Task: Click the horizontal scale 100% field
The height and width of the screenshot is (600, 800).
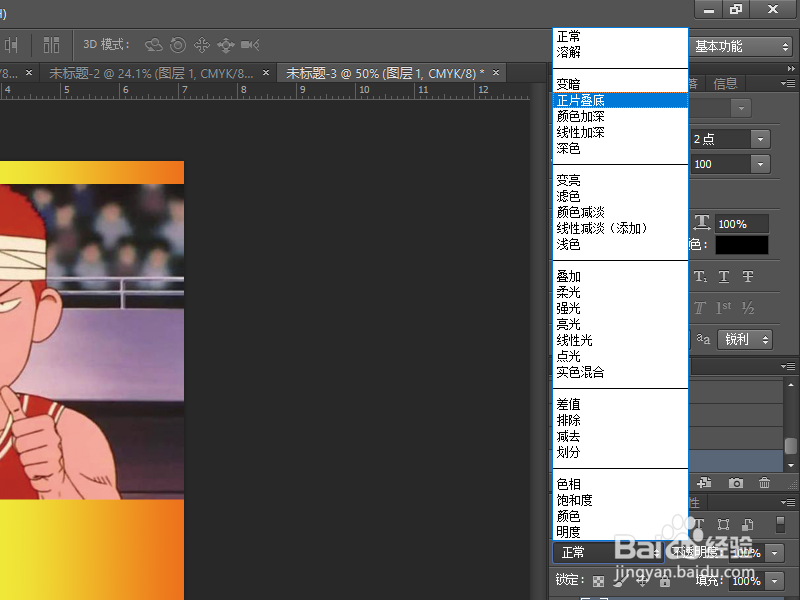Action: (x=741, y=224)
